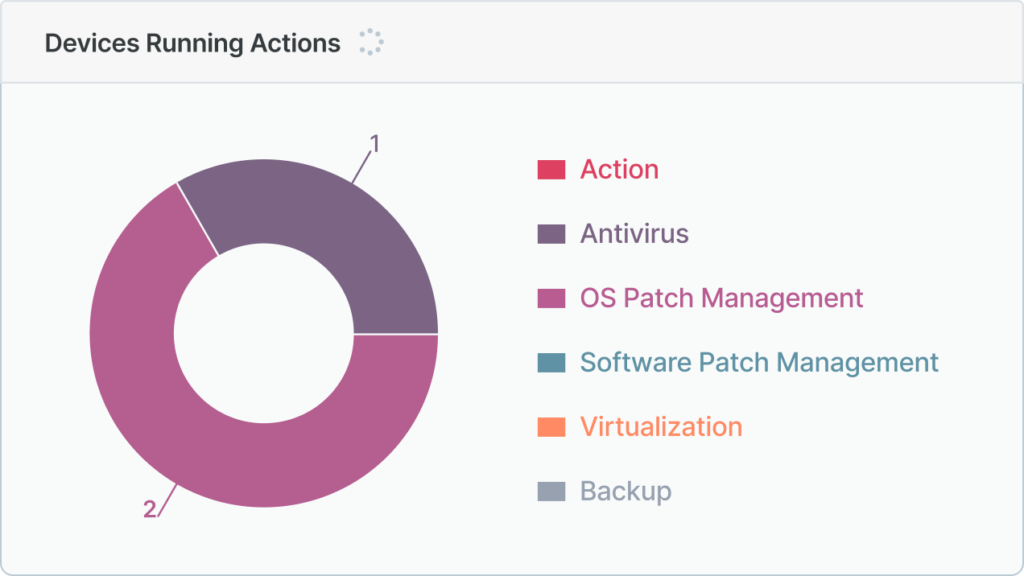Select the Backup legend text
This screenshot has width=1024, height=576.
625,491
